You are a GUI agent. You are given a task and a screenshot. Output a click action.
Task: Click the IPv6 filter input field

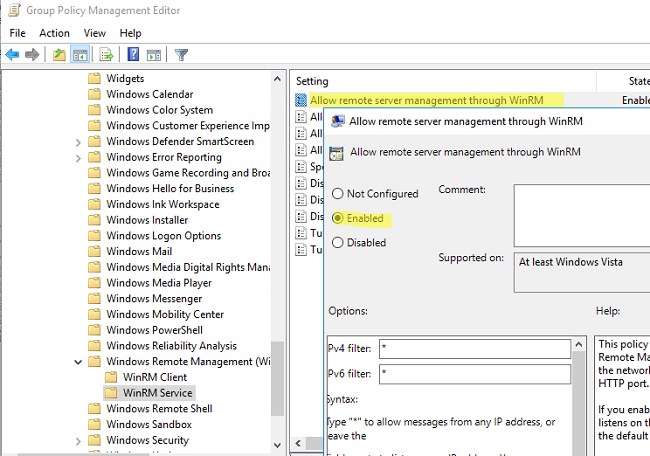(475, 374)
